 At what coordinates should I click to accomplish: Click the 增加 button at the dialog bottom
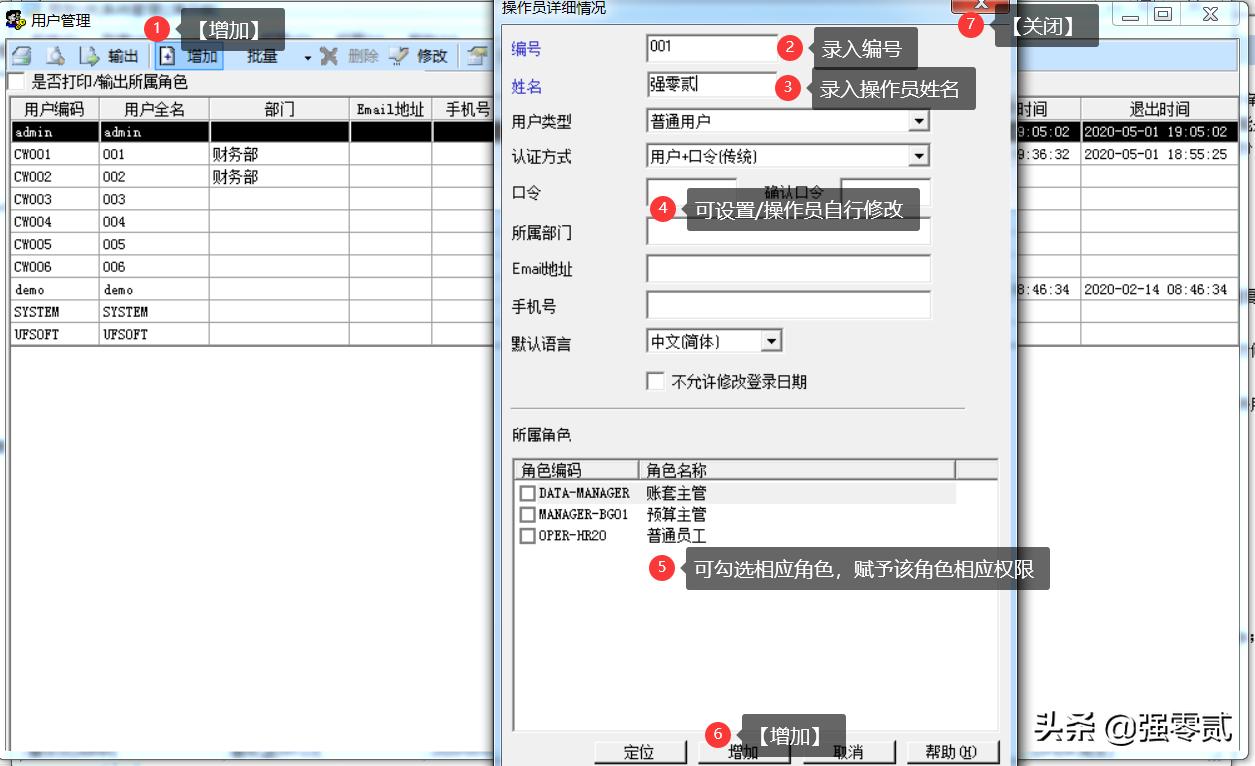click(744, 751)
